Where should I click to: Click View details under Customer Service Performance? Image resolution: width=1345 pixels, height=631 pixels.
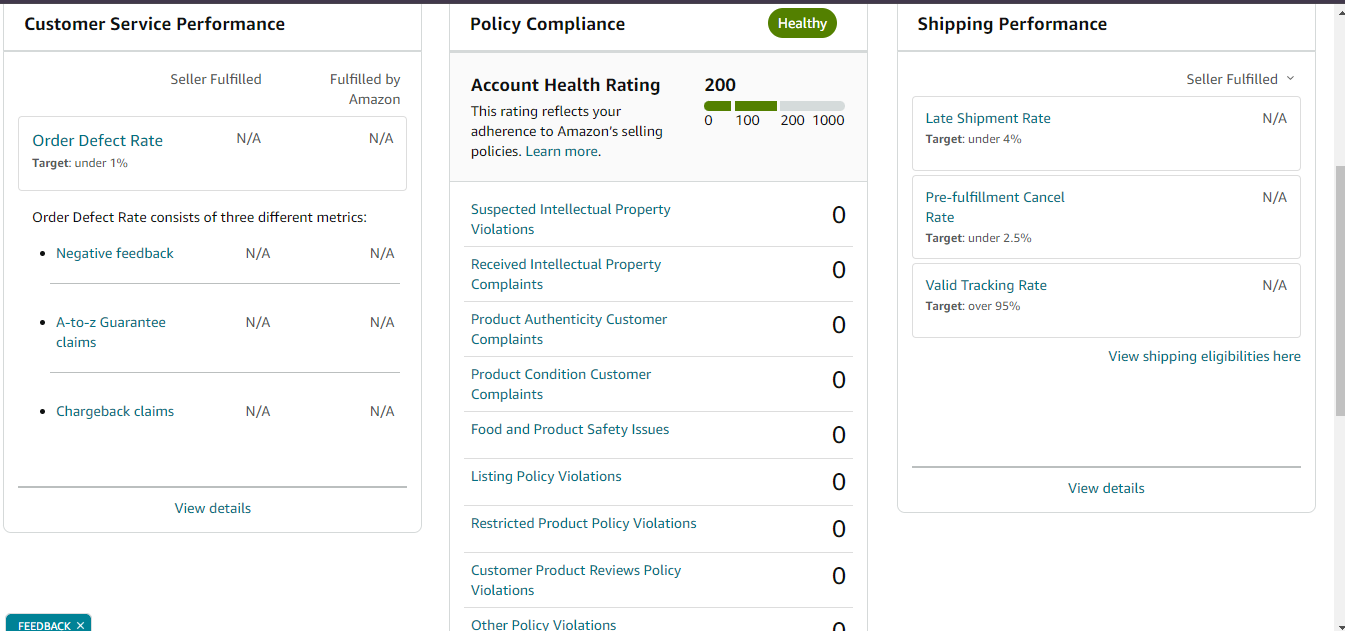(213, 508)
